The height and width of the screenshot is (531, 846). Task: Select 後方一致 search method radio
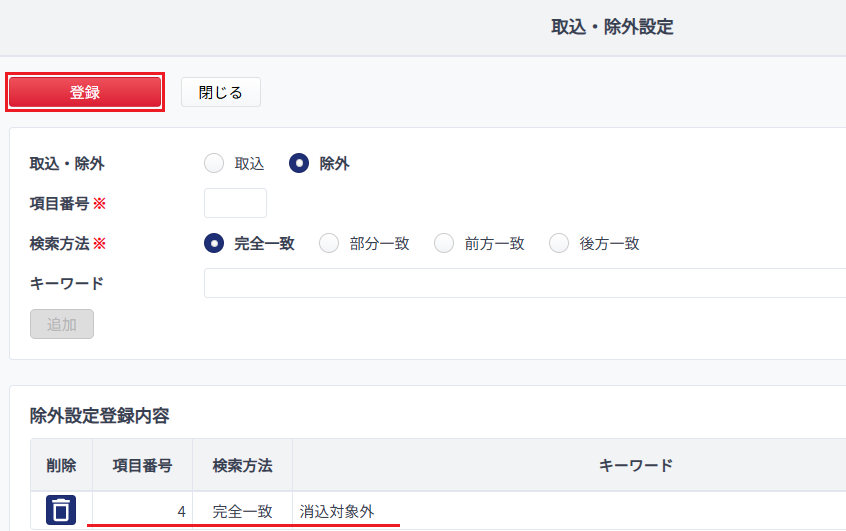[559, 243]
